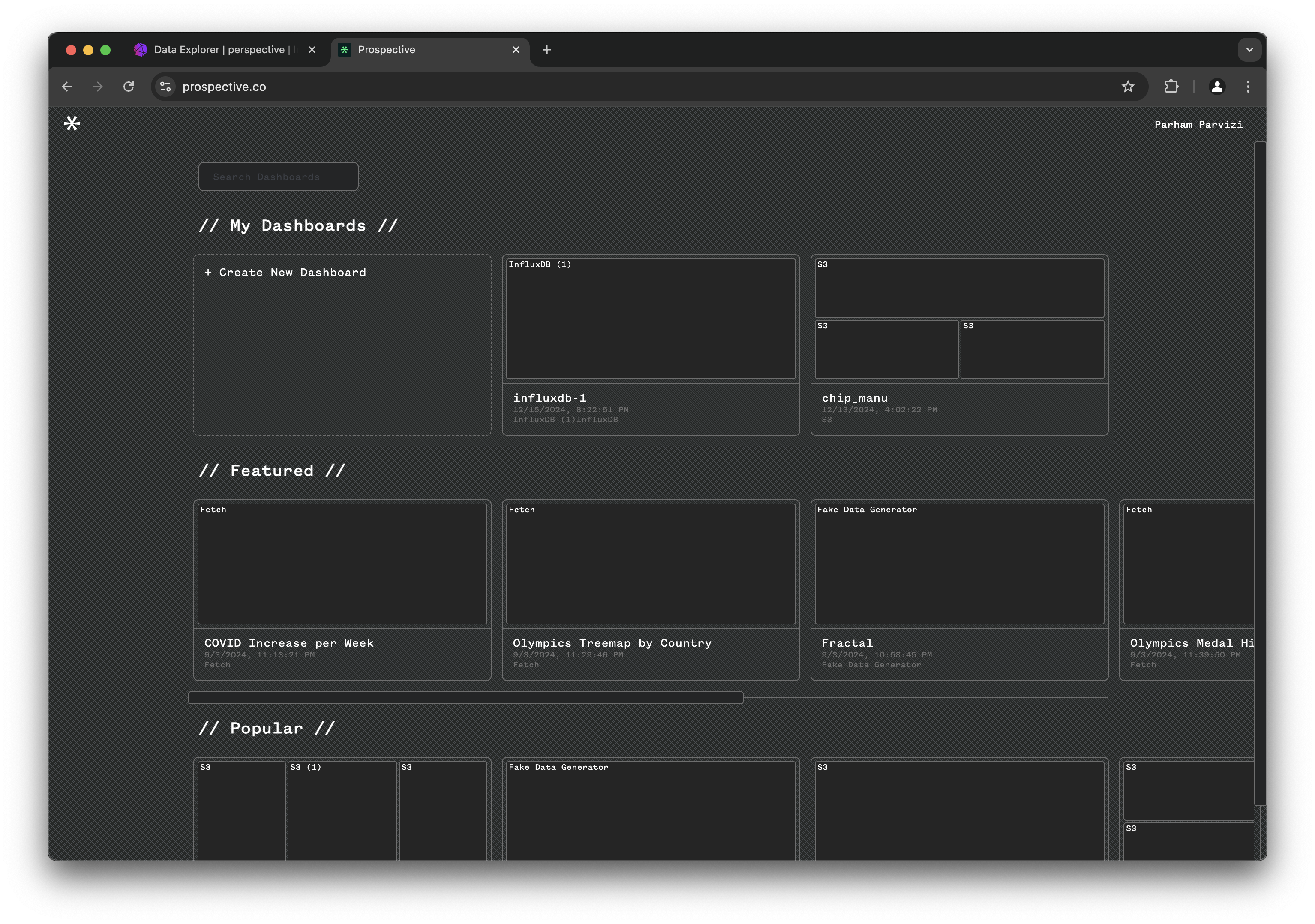
Task: Open the Olympics Medal dashboard card
Action: click(1187, 590)
